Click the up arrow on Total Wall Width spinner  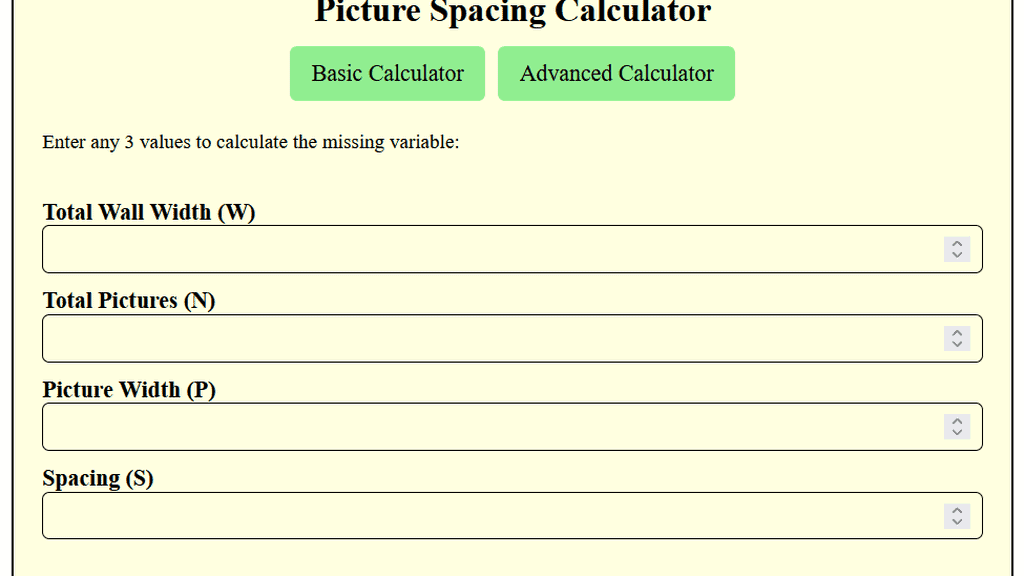(x=957, y=243)
